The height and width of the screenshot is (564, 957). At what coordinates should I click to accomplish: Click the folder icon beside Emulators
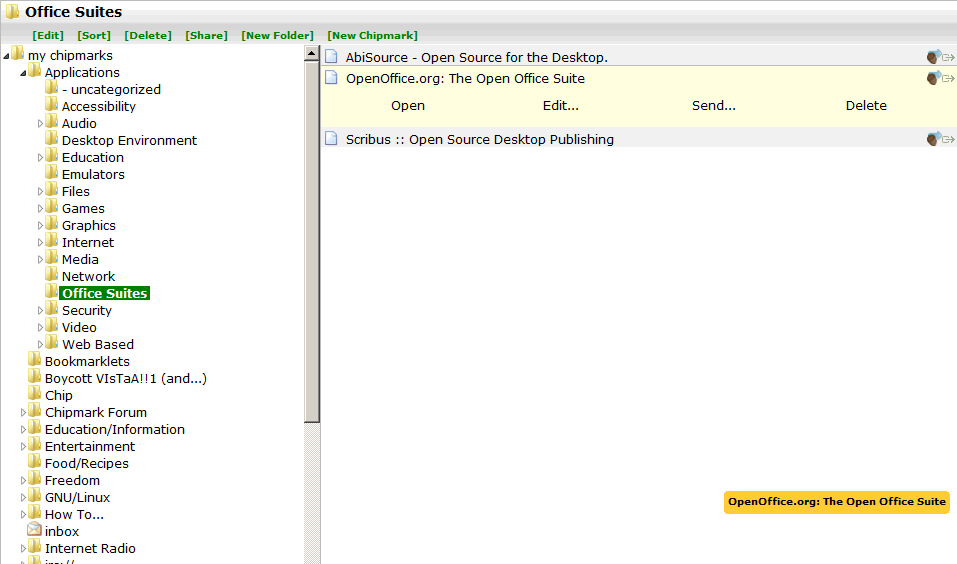pos(52,173)
